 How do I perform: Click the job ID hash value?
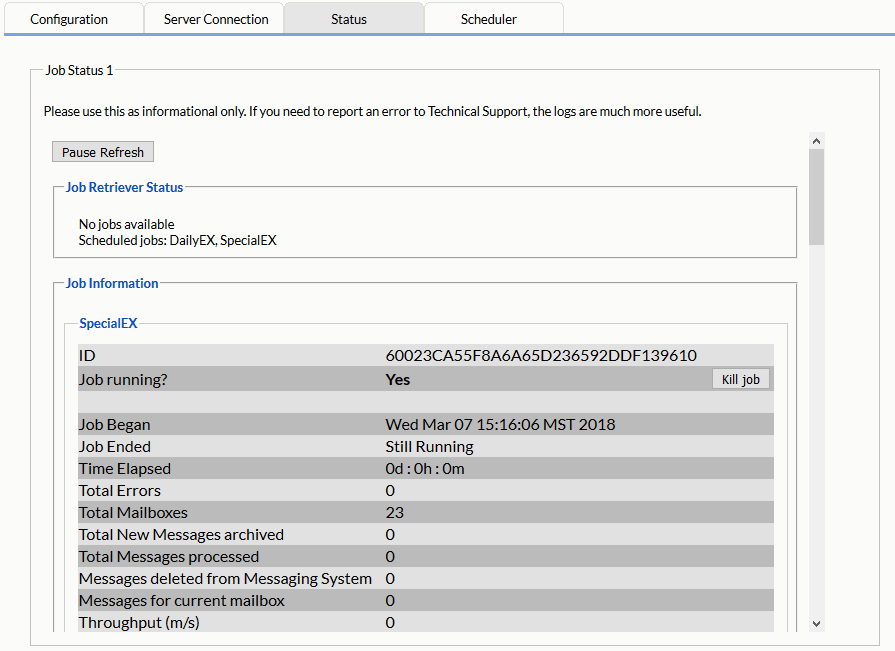541,356
